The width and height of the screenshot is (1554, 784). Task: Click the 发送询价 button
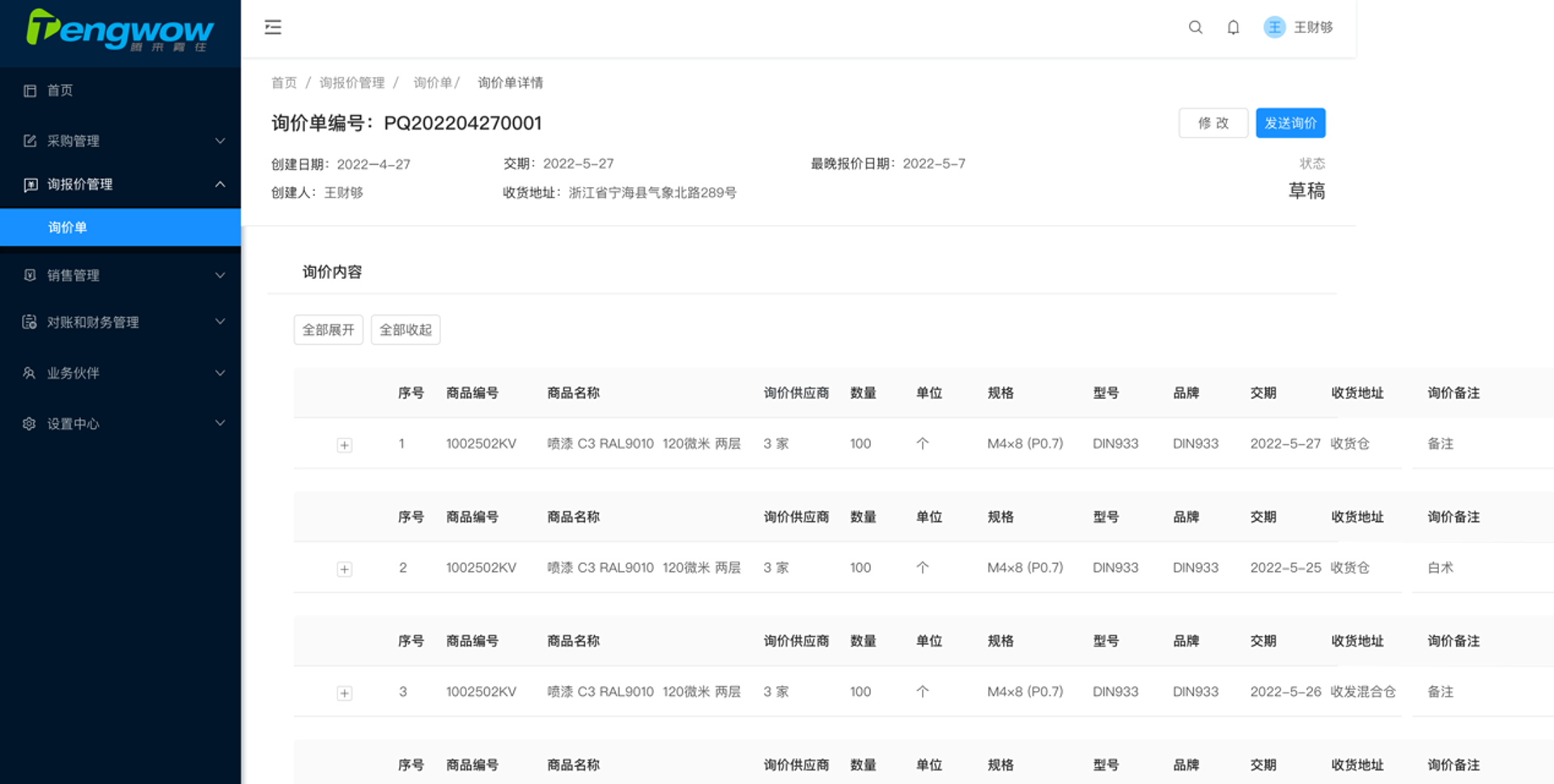click(1290, 123)
